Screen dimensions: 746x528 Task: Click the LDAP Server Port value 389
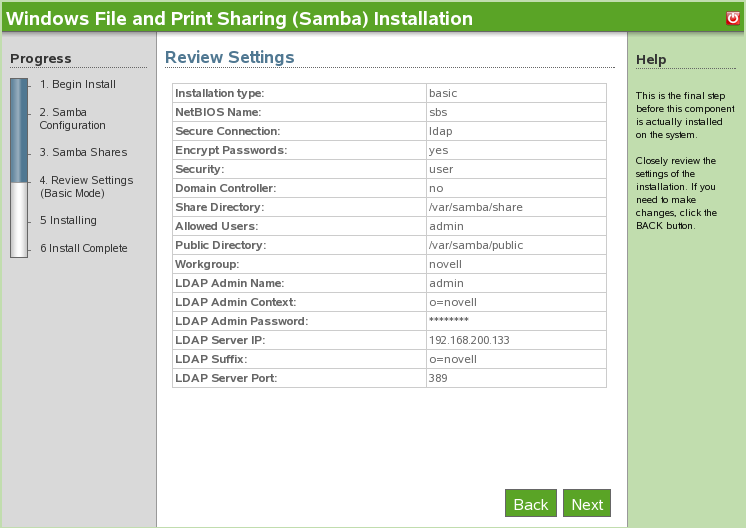(438, 378)
